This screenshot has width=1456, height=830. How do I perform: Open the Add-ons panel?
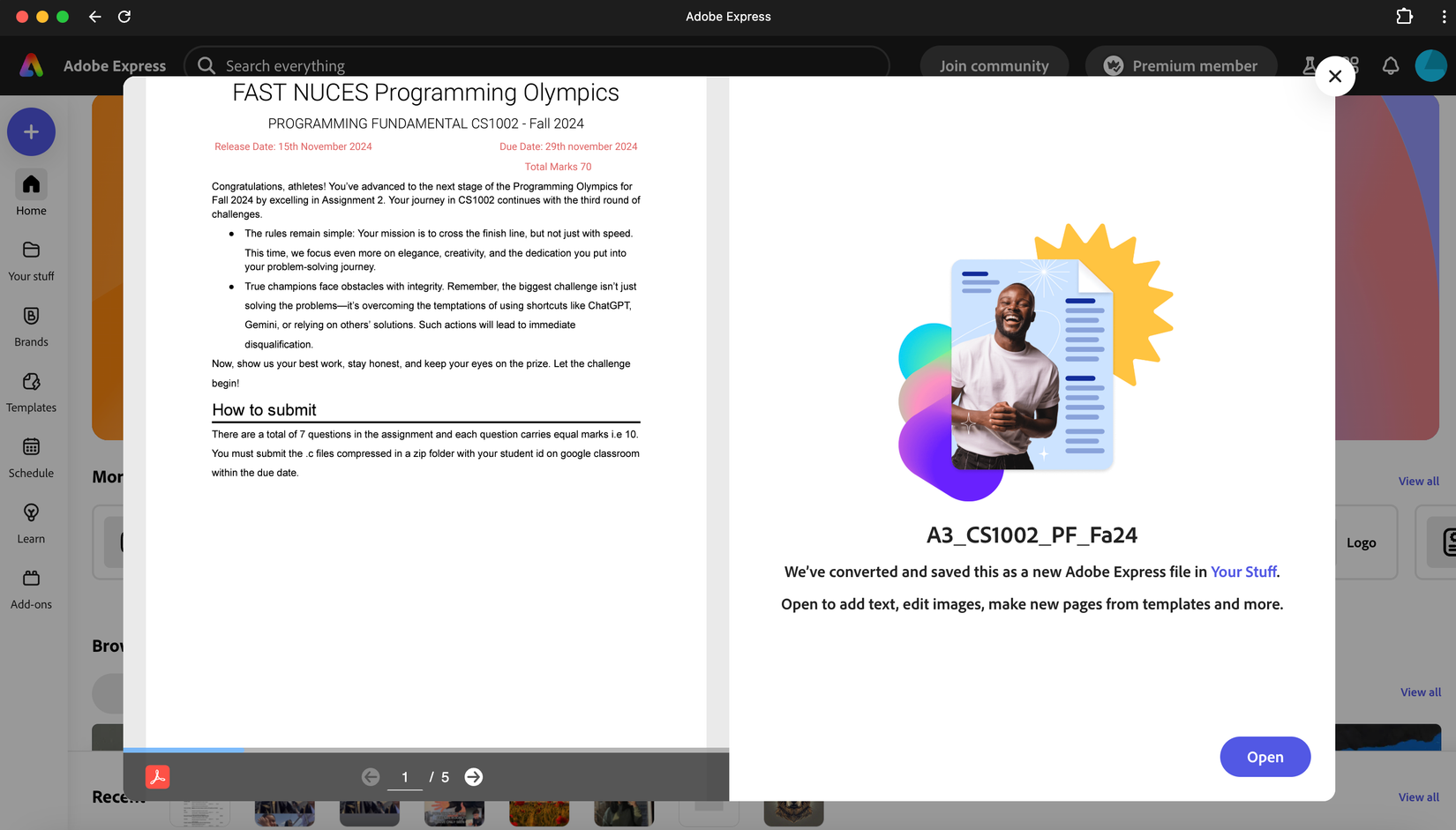tap(31, 587)
